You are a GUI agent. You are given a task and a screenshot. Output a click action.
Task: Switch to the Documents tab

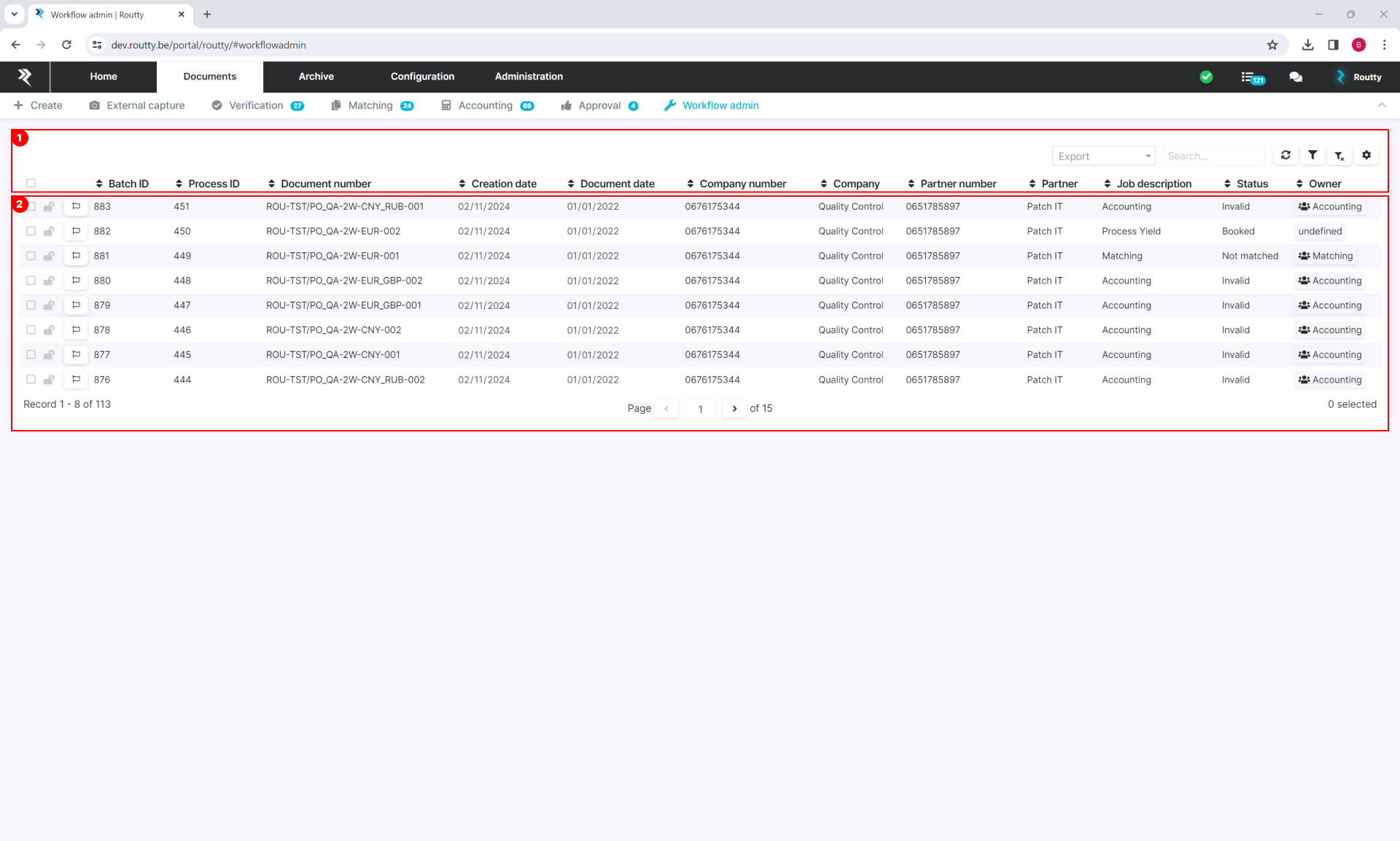(210, 76)
